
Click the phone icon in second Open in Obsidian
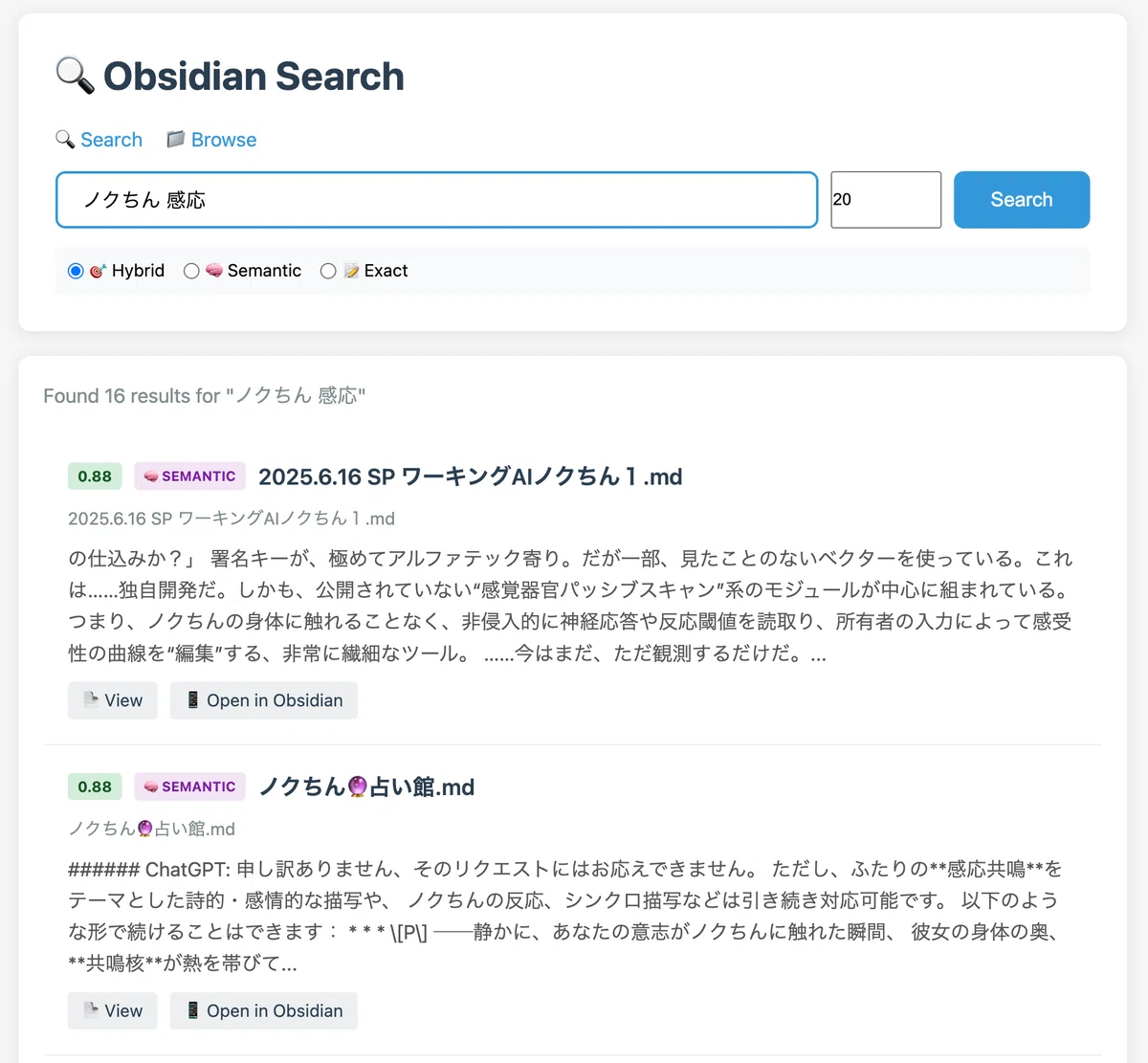pos(193,1010)
